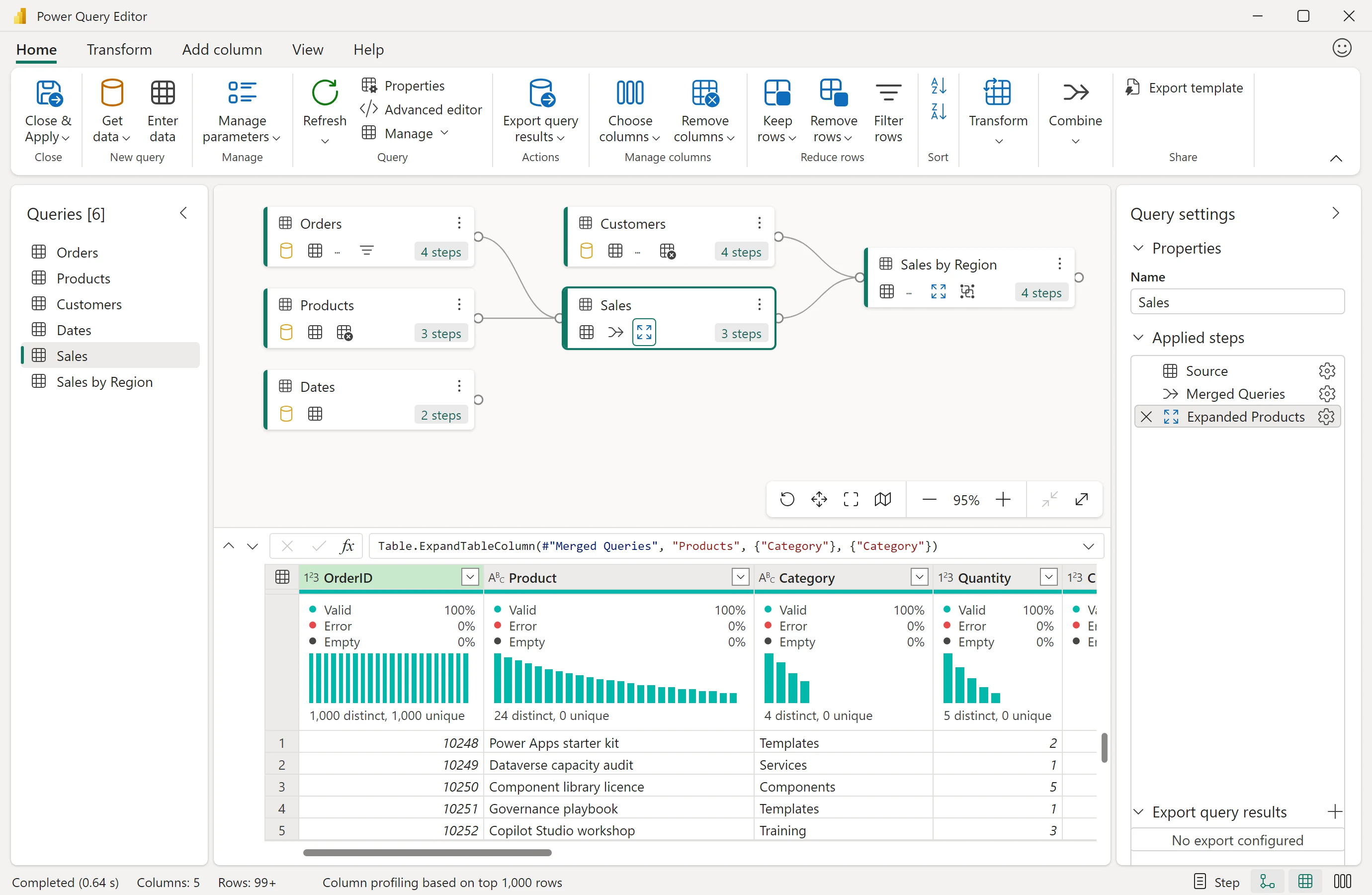The image size is (1372, 895).
Task: Open the Combine ribbon group icon
Action: 1075,92
